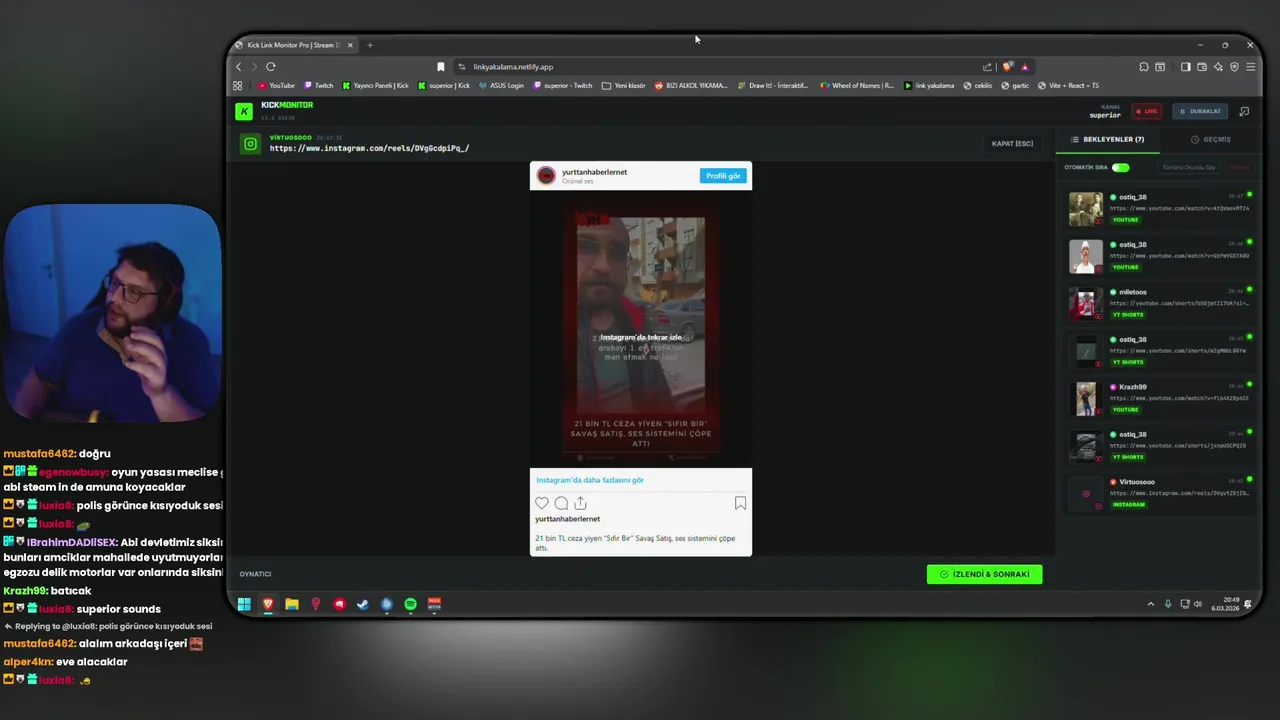Open the Yayıncı Paneli | Kick bookmark

pyautogui.click(x=375, y=85)
